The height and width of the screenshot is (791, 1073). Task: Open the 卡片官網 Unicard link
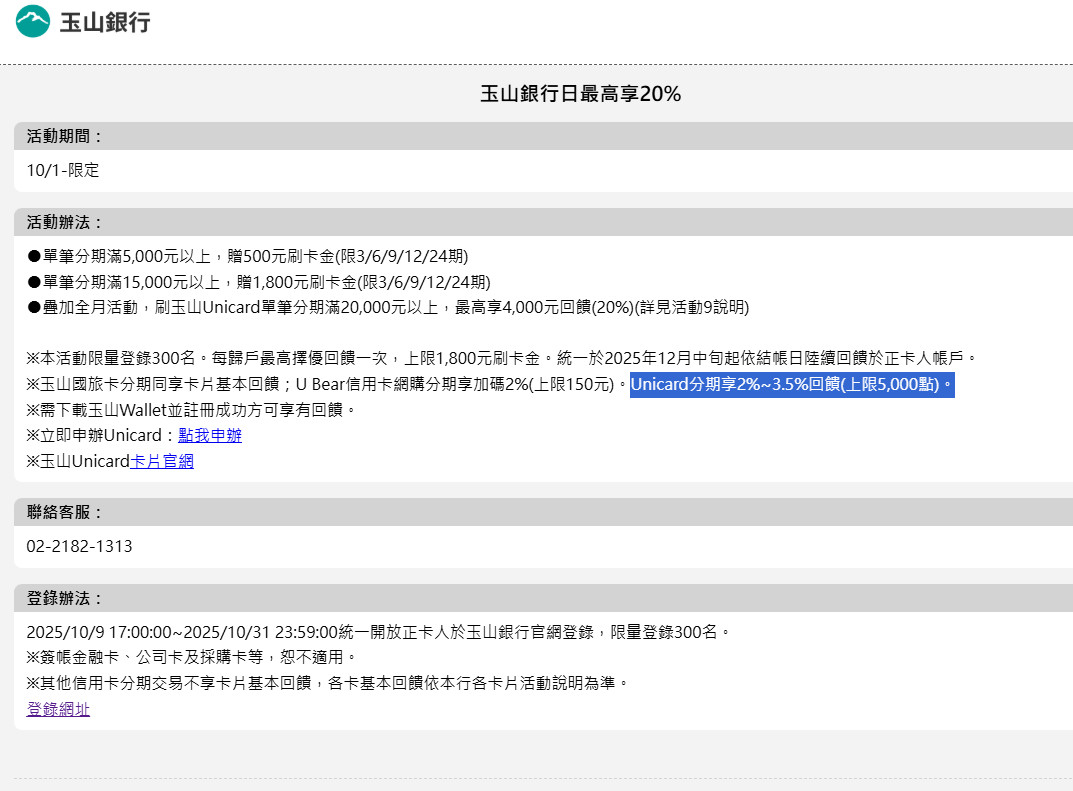(x=162, y=461)
